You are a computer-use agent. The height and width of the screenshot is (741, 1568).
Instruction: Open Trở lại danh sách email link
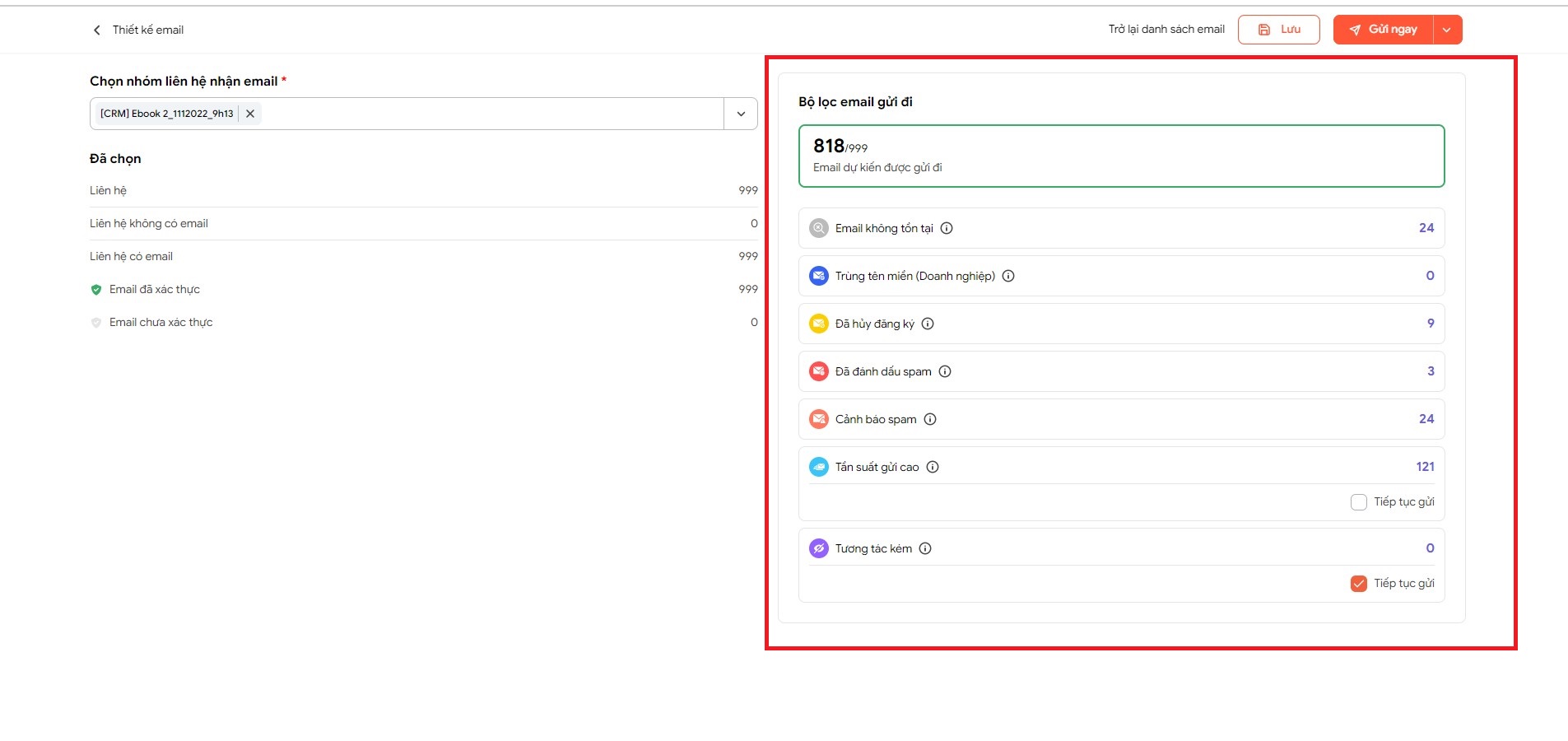pyautogui.click(x=1166, y=30)
